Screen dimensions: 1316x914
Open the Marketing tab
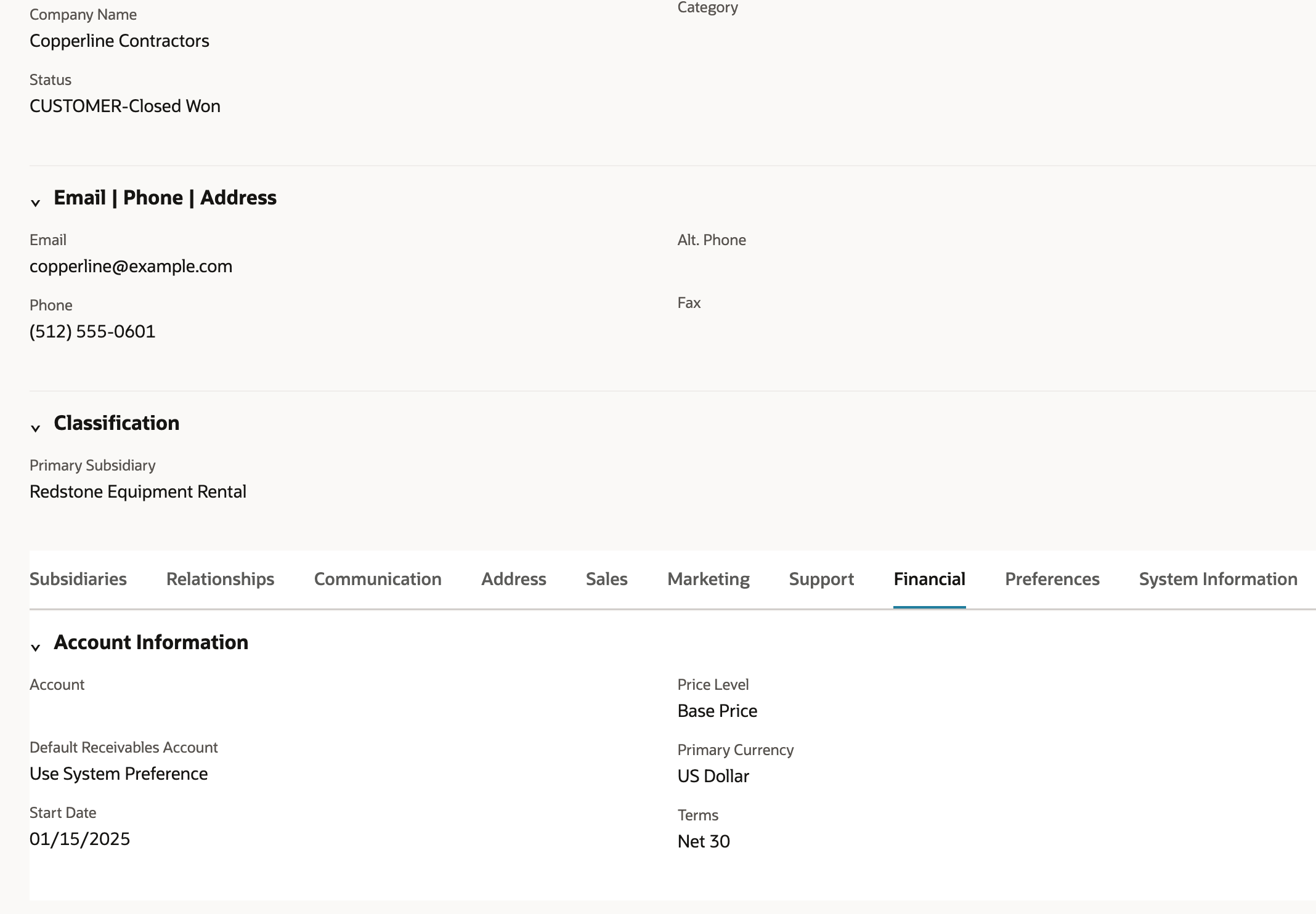(x=709, y=579)
